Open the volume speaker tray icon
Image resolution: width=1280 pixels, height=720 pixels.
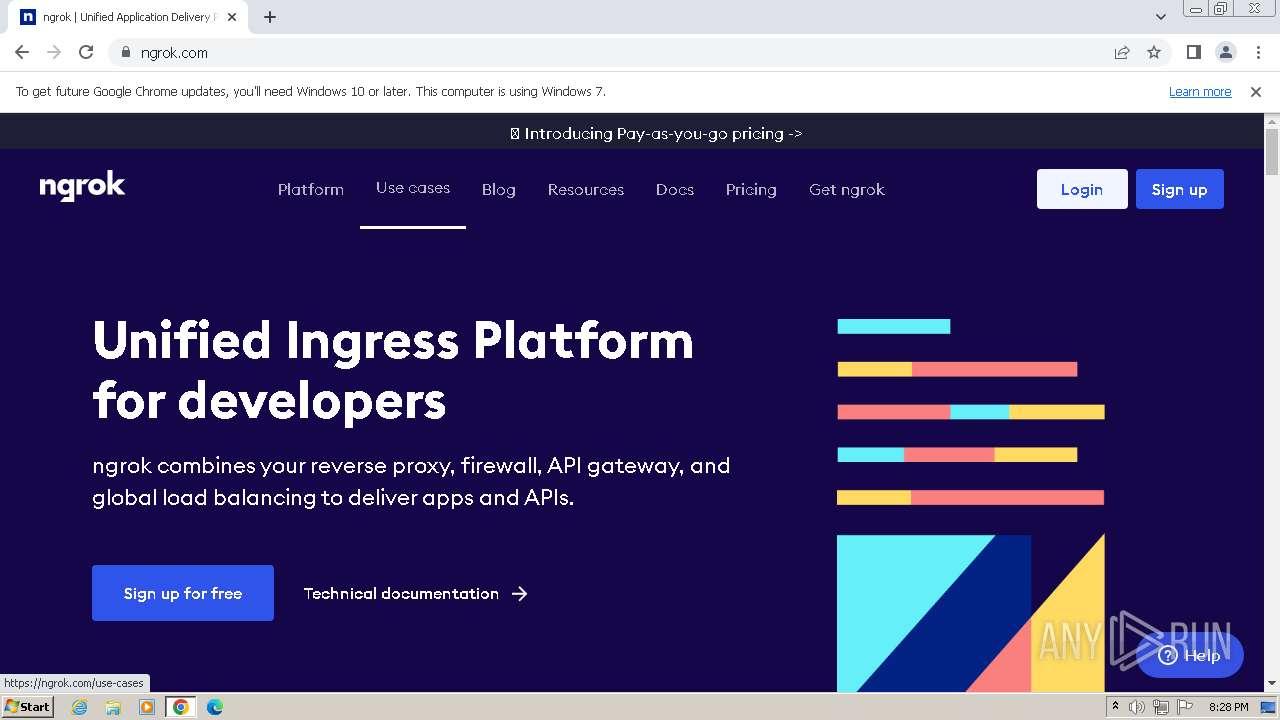coord(1137,707)
